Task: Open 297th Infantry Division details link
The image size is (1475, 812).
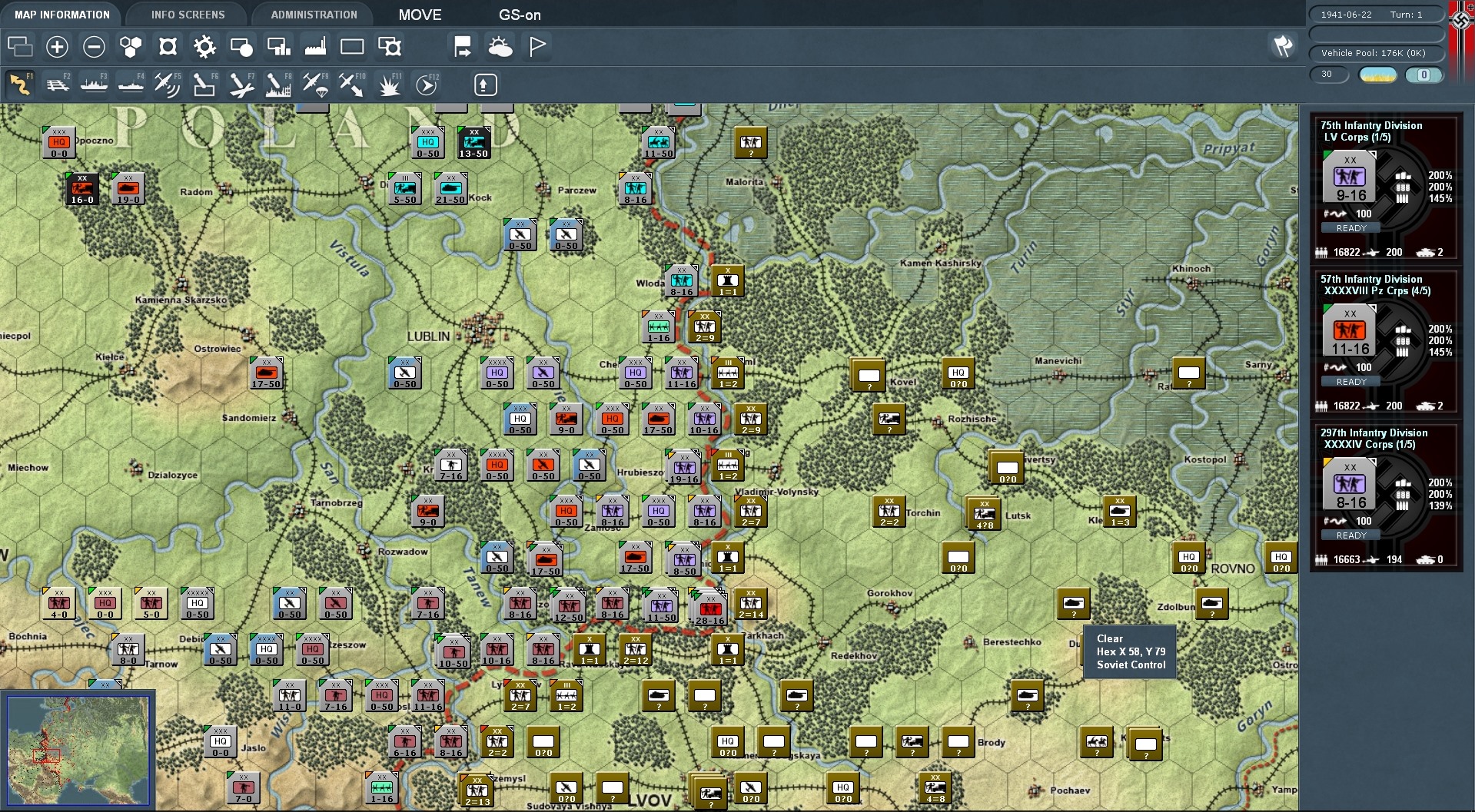Action: coord(1374,433)
